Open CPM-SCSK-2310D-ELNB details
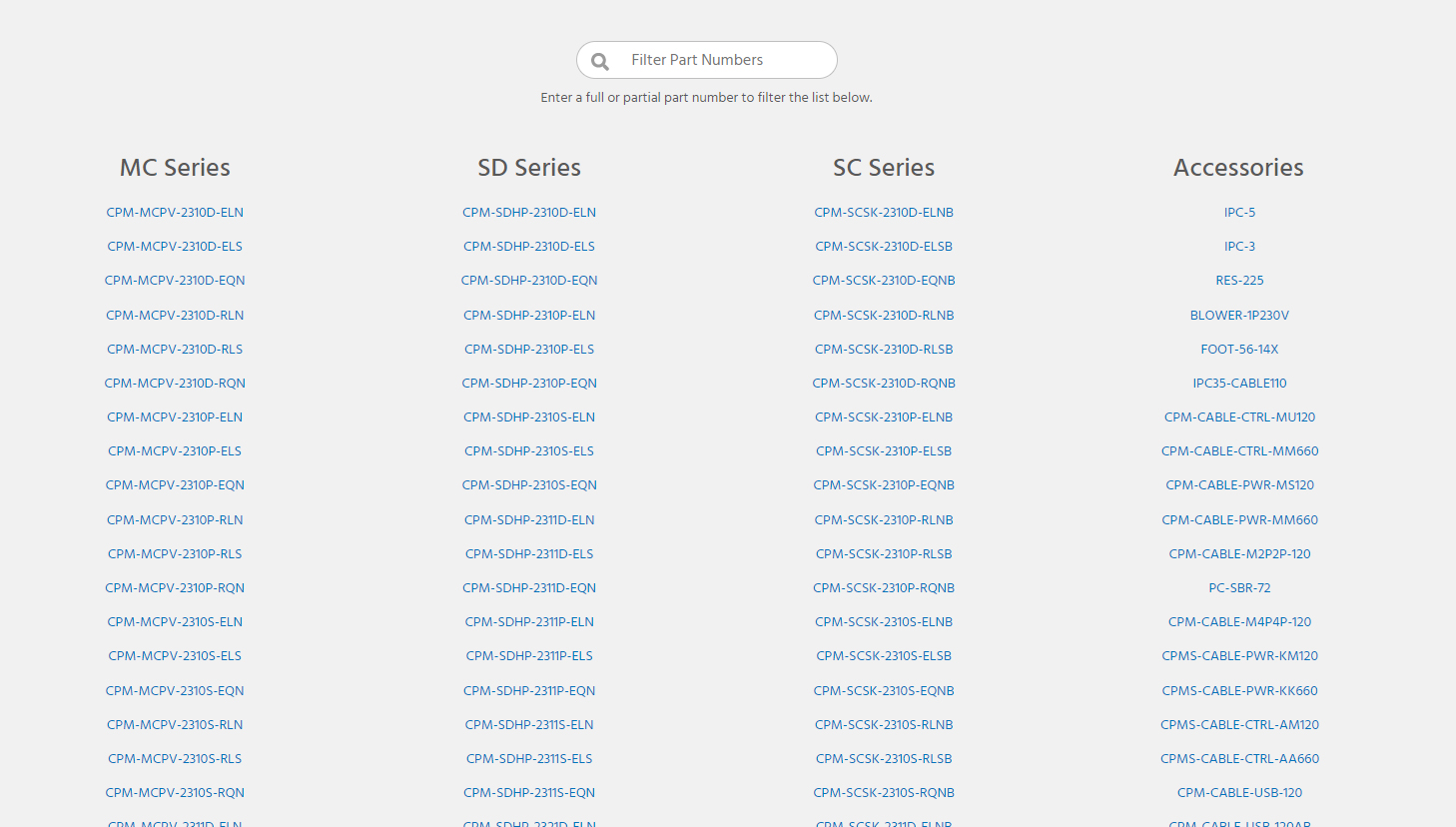The height and width of the screenshot is (827, 1456). pyautogui.click(x=884, y=212)
